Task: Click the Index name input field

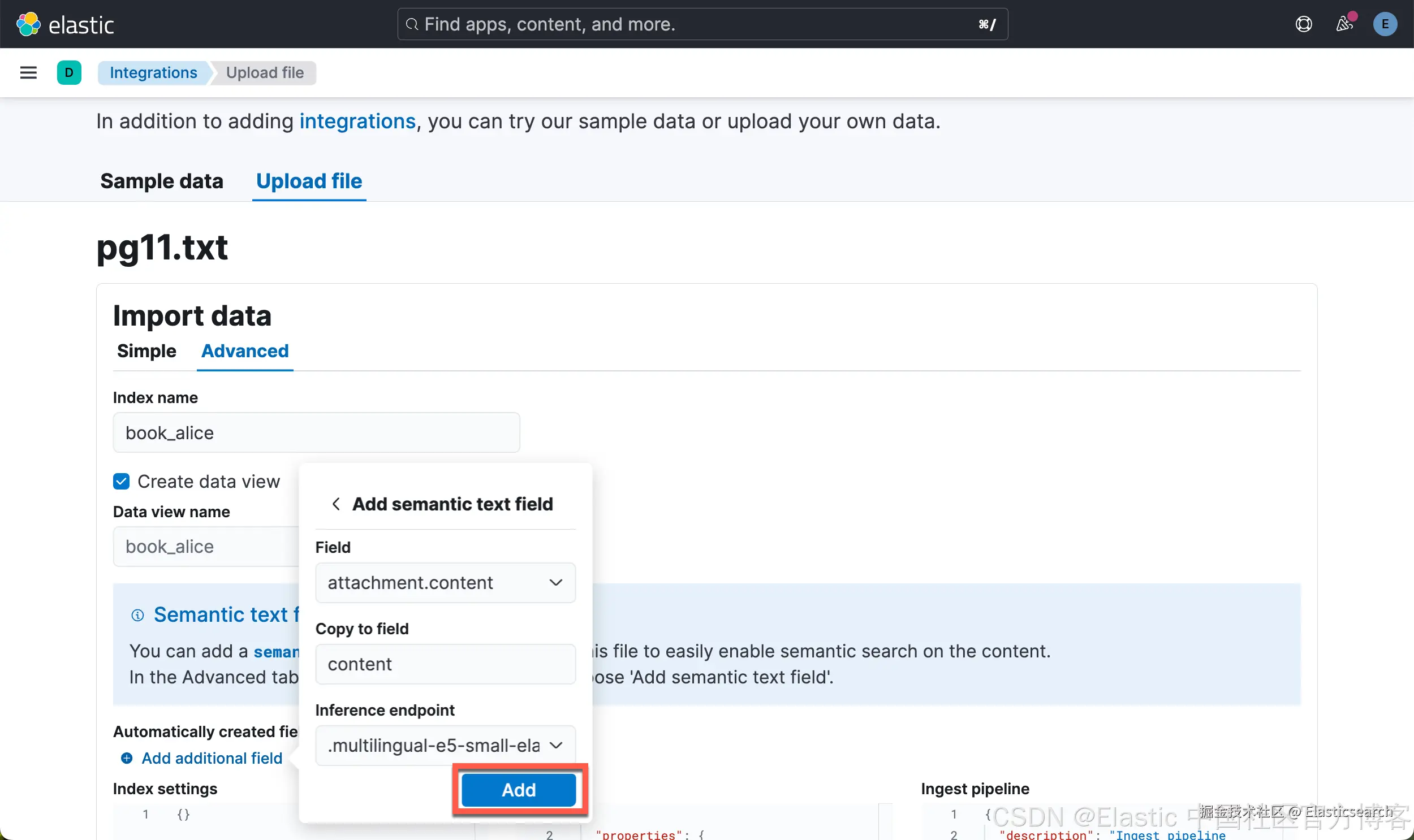Action: point(316,432)
